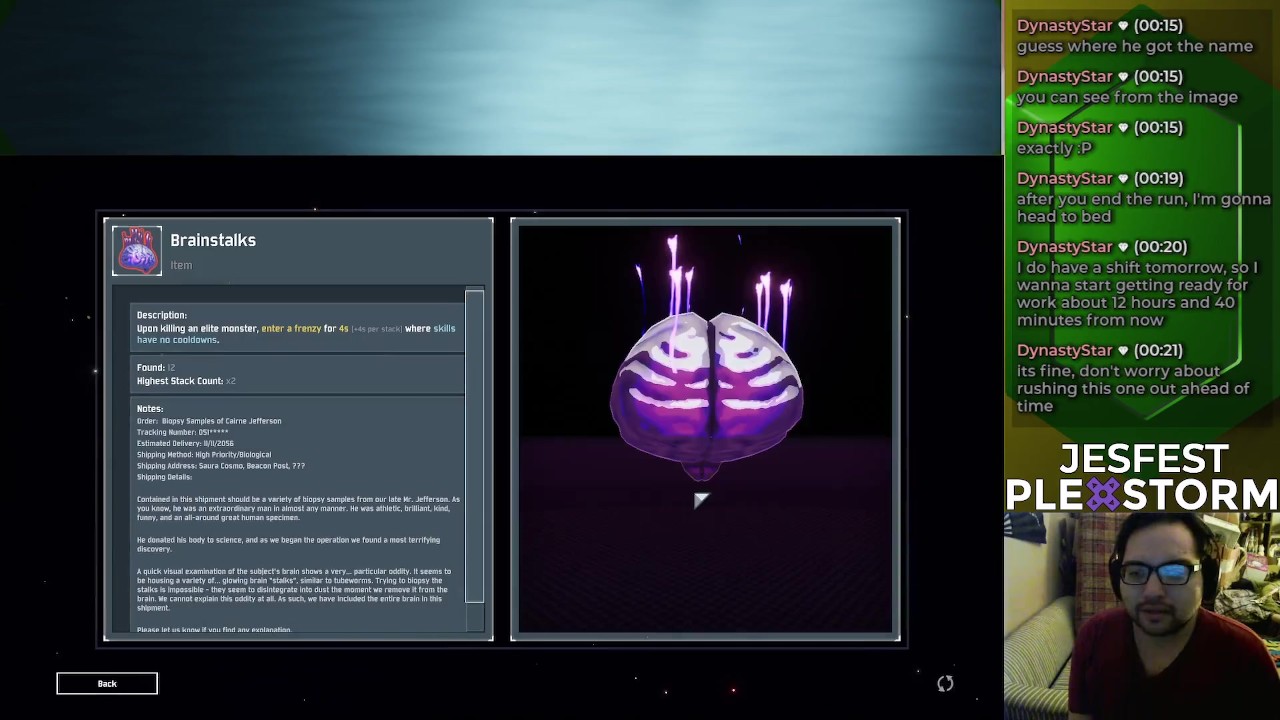This screenshot has width=1280, height=720.
Task: Click the circular arrows icon at bottom right
Action: pos(945,683)
